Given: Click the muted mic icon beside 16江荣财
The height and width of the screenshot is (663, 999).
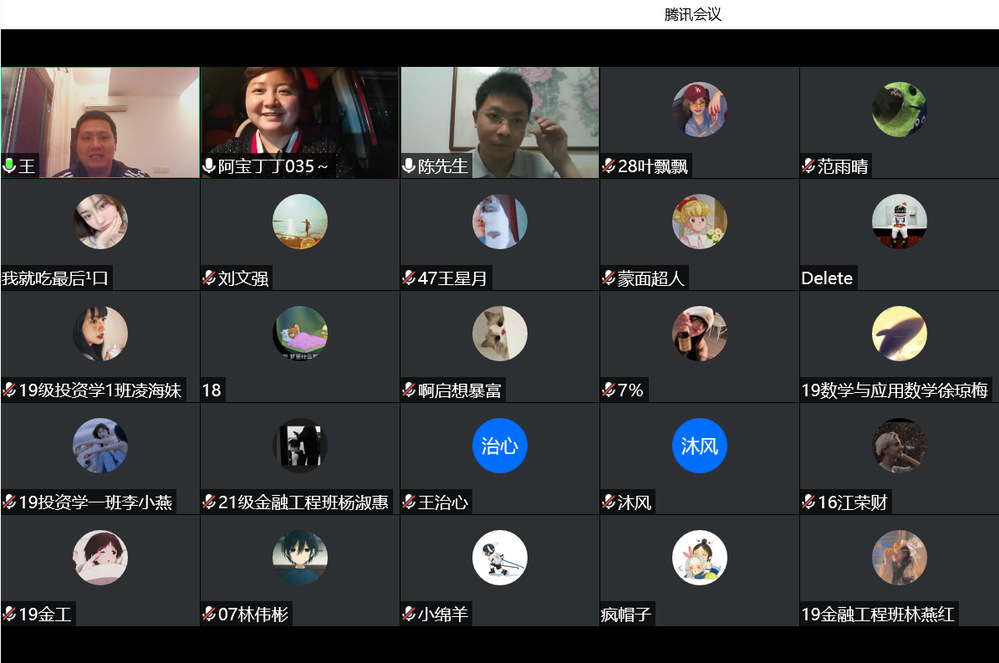Looking at the screenshot, I should pyautogui.click(x=809, y=502).
